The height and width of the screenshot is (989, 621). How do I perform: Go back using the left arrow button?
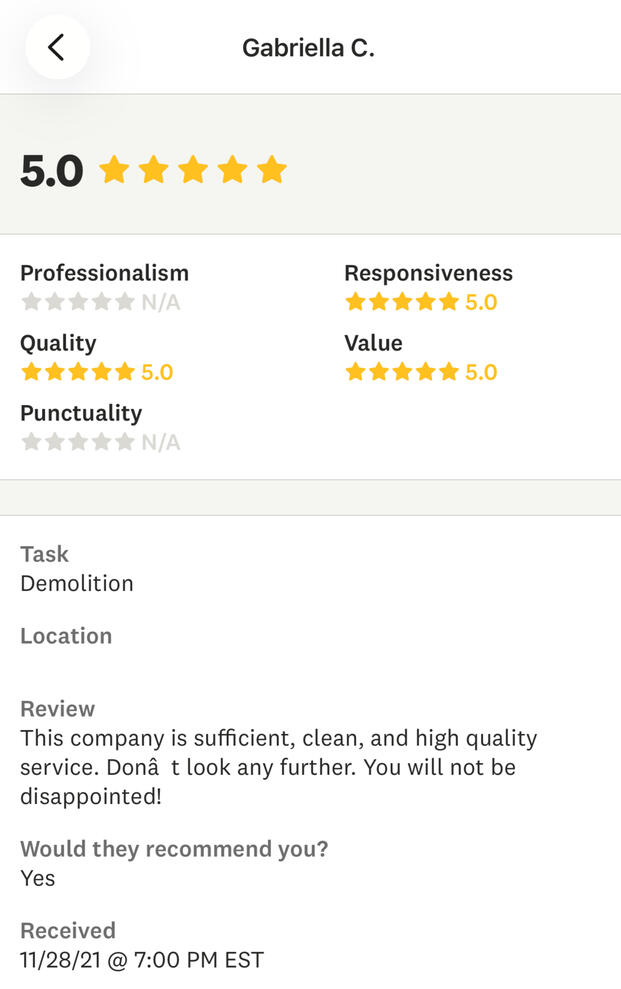coord(57,47)
